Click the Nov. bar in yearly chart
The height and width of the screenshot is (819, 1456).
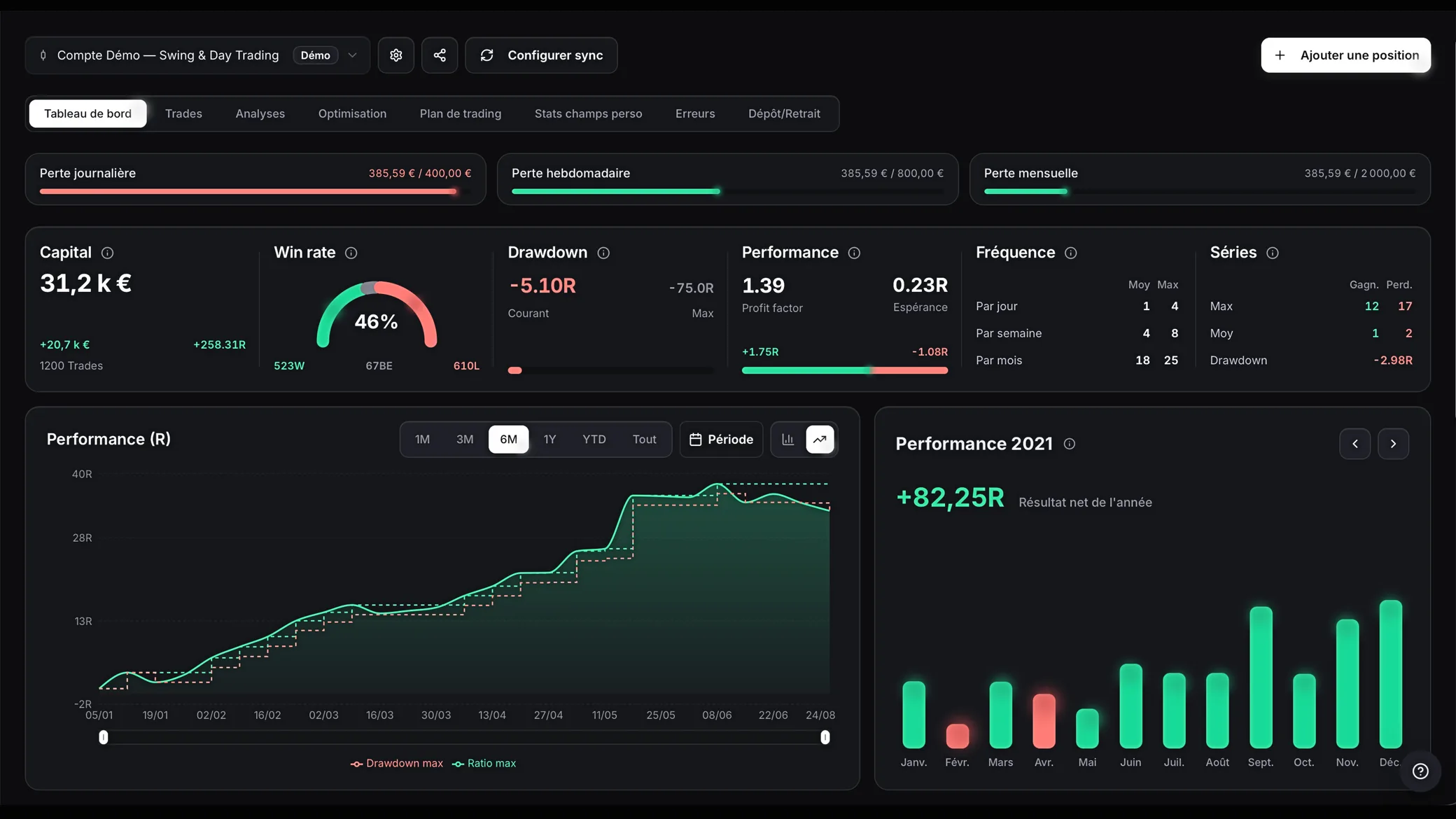1347,684
